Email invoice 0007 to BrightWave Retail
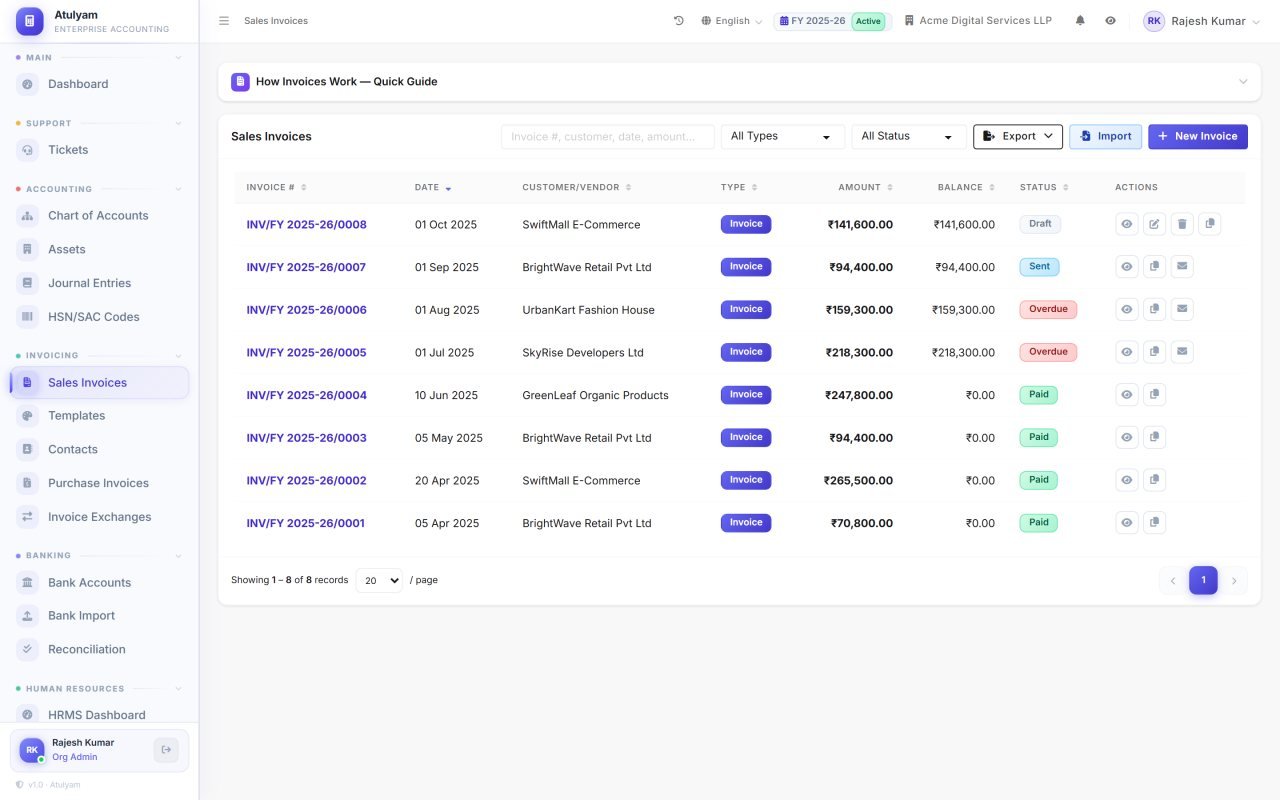The width and height of the screenshot is (1280, 800). (1182, 267)
